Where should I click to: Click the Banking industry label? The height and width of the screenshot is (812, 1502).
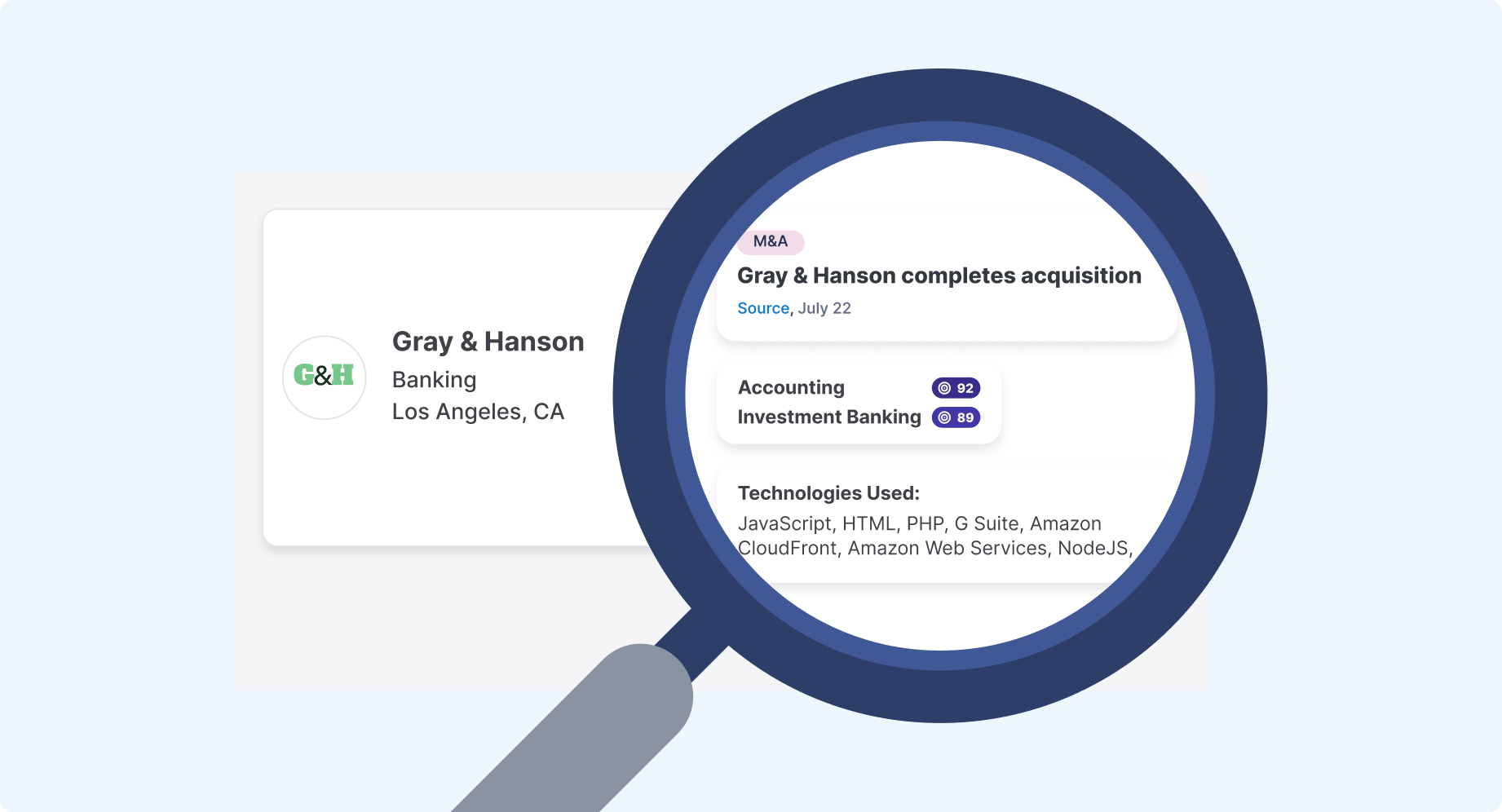point(434,380)
